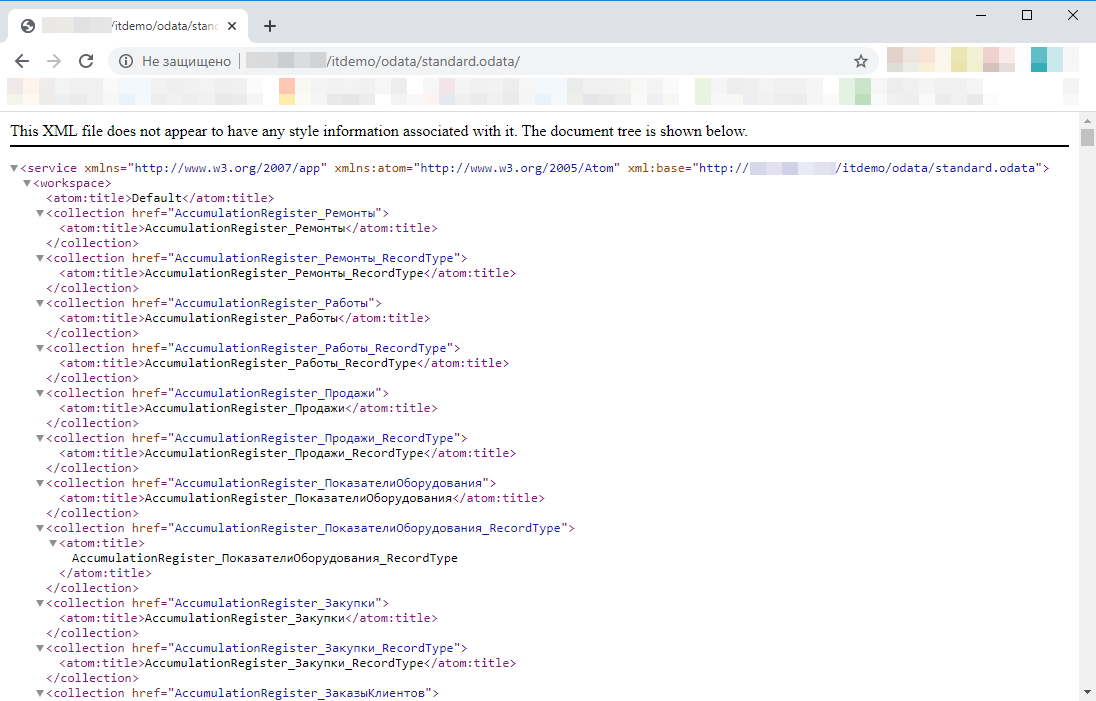Collapse the AccumulationRegister_Ремонты collection node

tap(40, 213)
